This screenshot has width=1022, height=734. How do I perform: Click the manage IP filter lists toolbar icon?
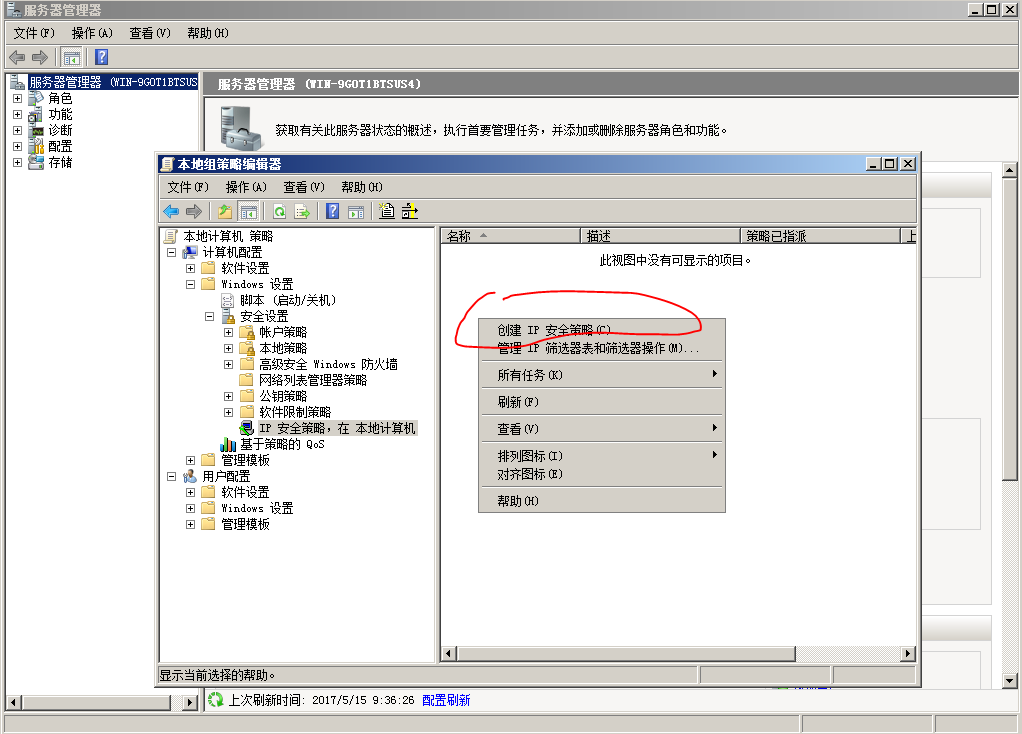(409, 211)
